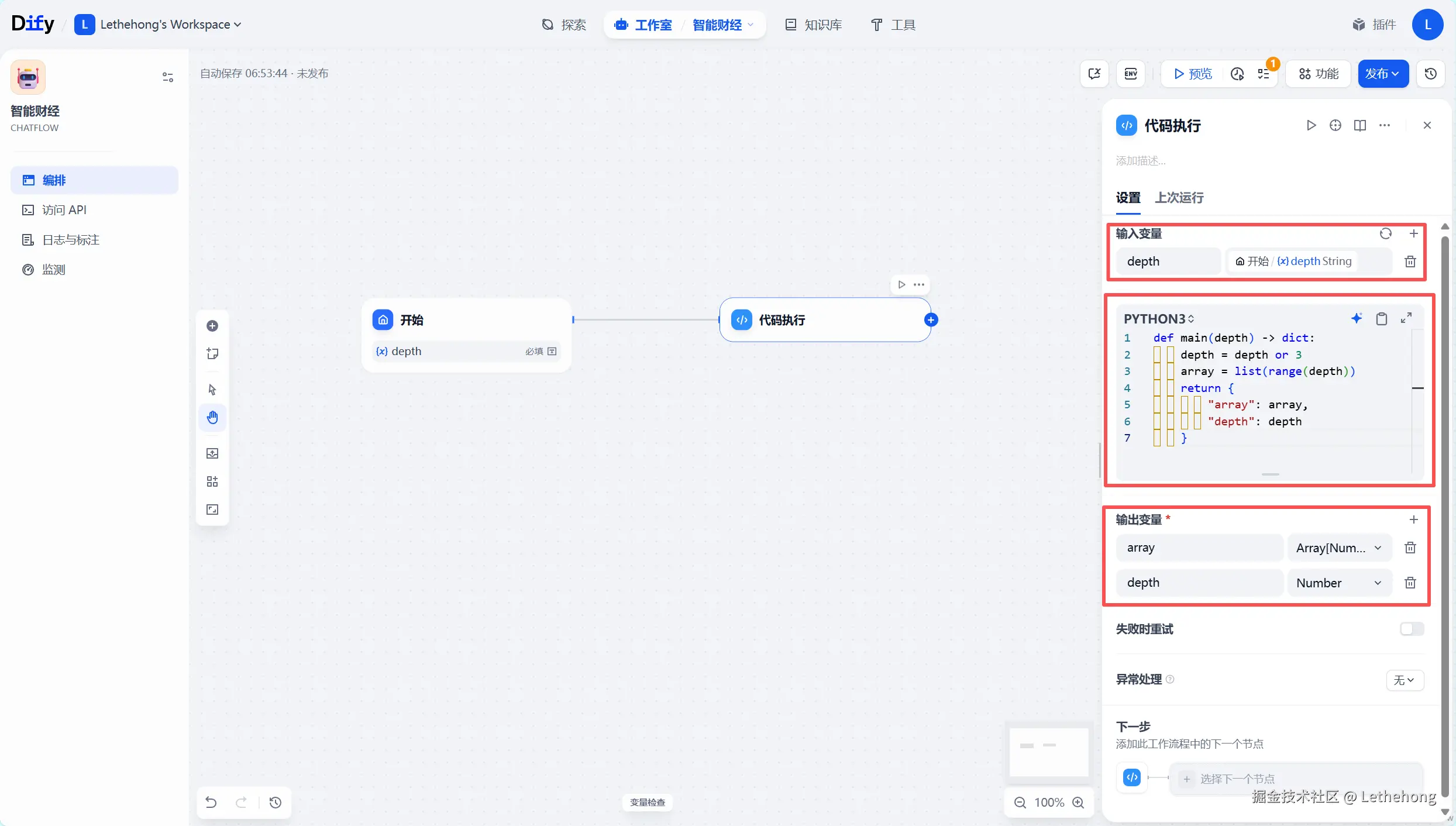Expand the 异常处理 dropdown set to 无
The height and width of the screenshot is (826, 1456).
(x=1404, y=680)
